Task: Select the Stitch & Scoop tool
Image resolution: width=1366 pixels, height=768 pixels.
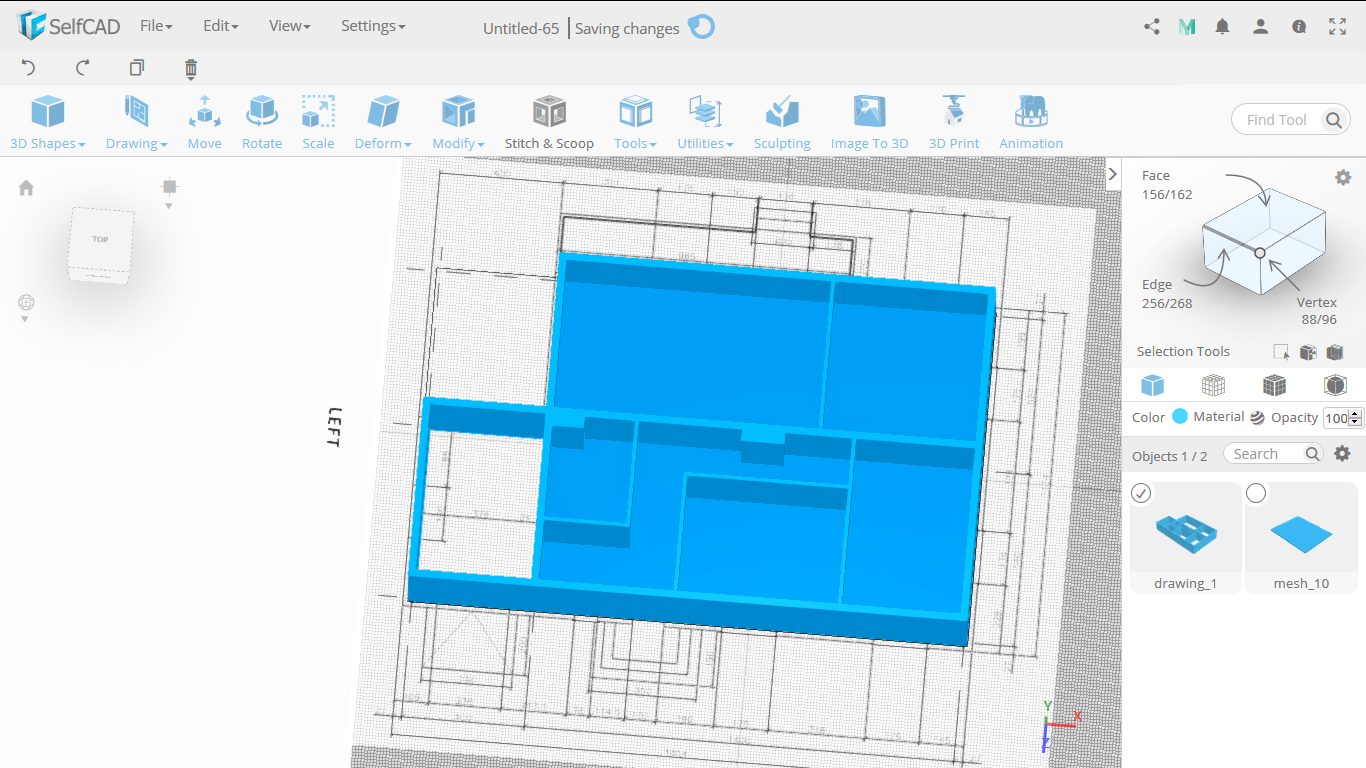Action: coord(549,122)
